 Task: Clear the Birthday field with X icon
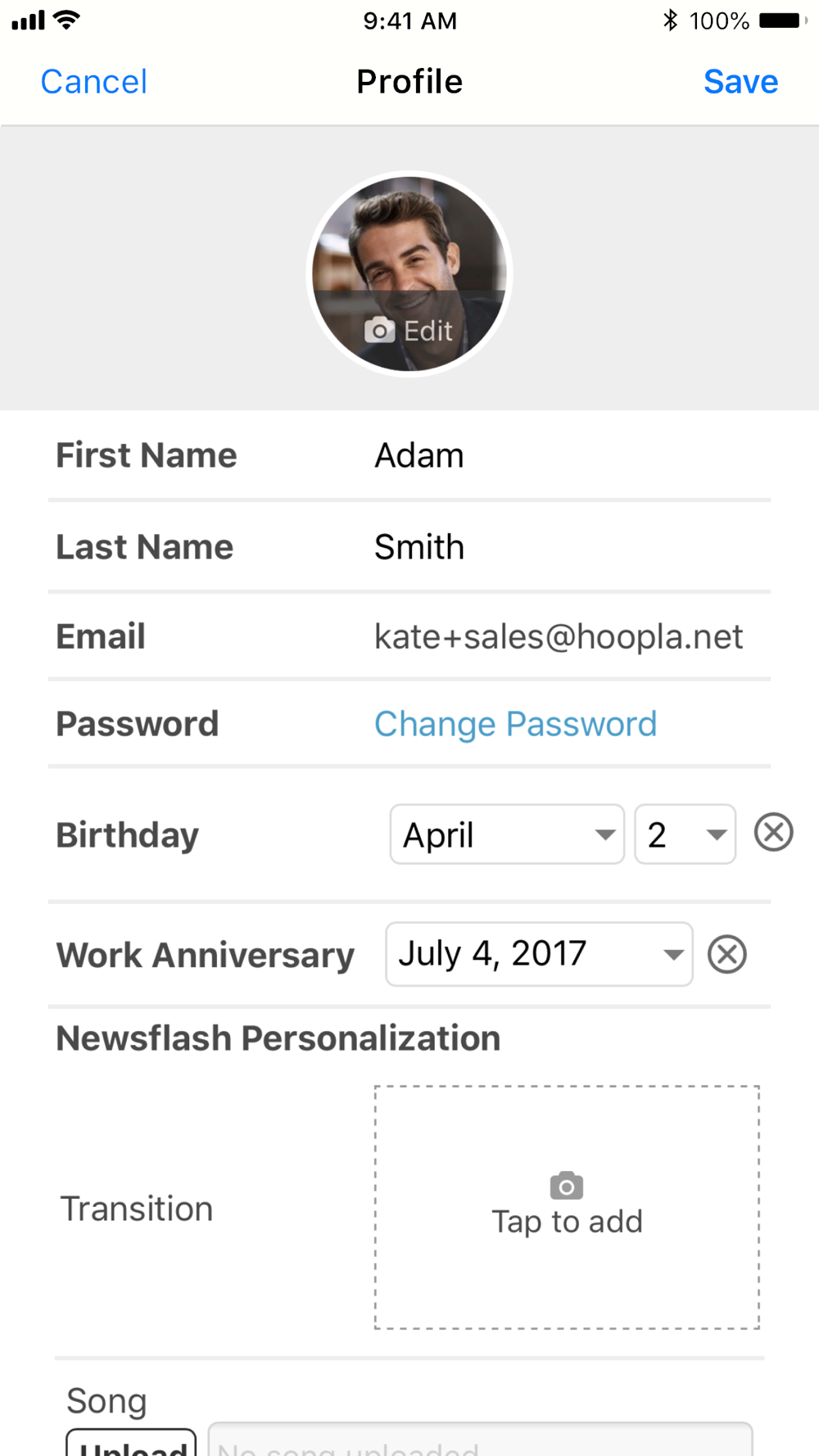[x=773, y=833]
